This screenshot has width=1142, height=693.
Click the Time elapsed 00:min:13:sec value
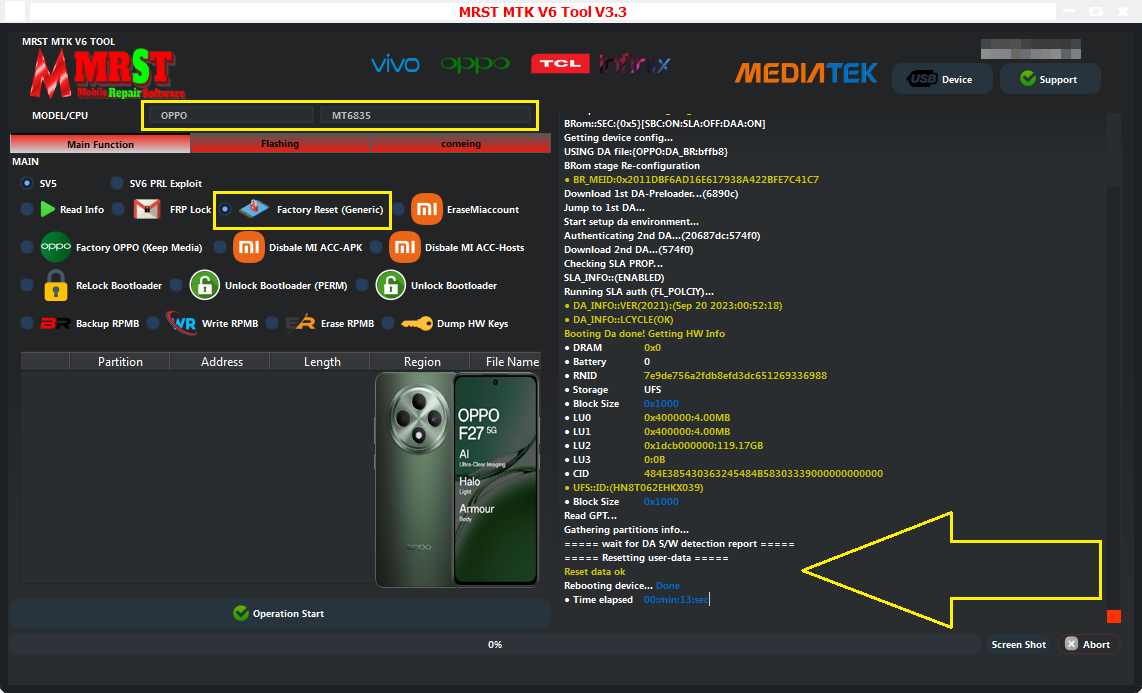[x=676, y=600]
